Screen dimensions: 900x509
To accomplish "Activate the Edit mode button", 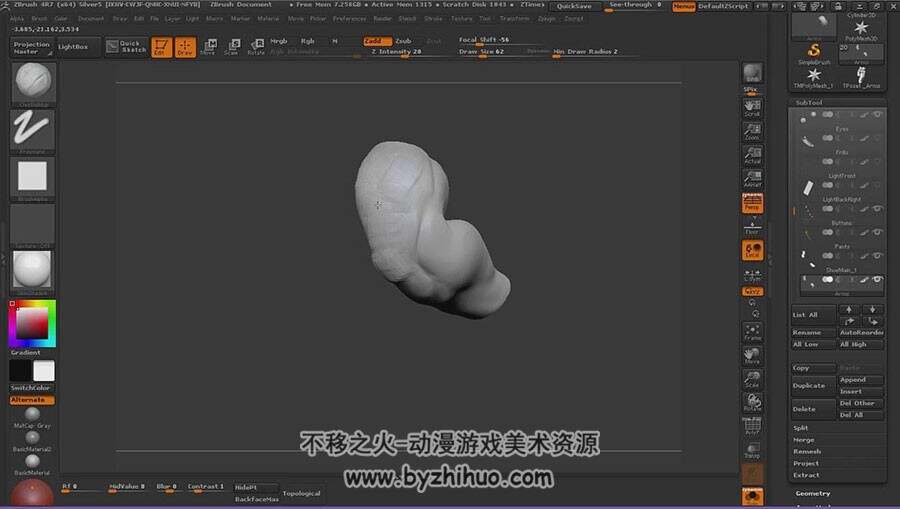I will 161,47.
